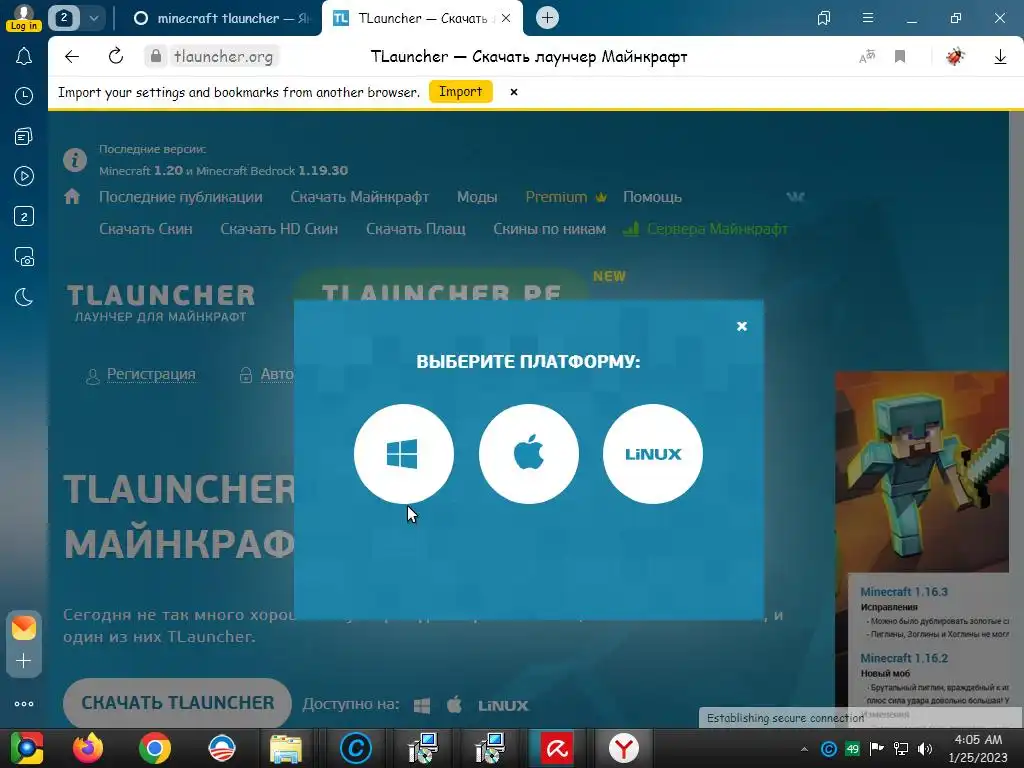Click the info icon near latest versions
This screenshot has height=768, width=1024.
tap(75, 159)
